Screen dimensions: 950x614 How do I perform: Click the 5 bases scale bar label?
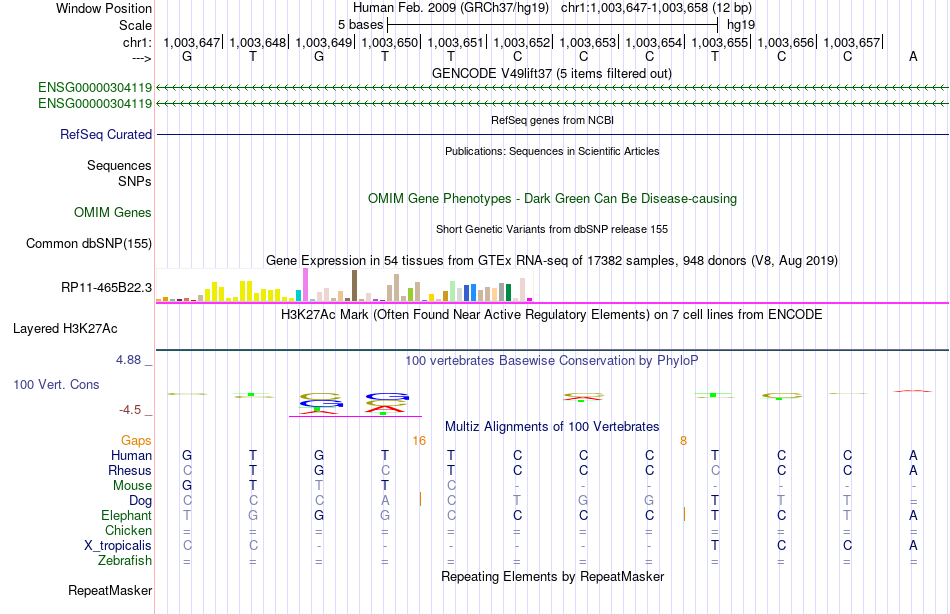[x=360, y=25]
